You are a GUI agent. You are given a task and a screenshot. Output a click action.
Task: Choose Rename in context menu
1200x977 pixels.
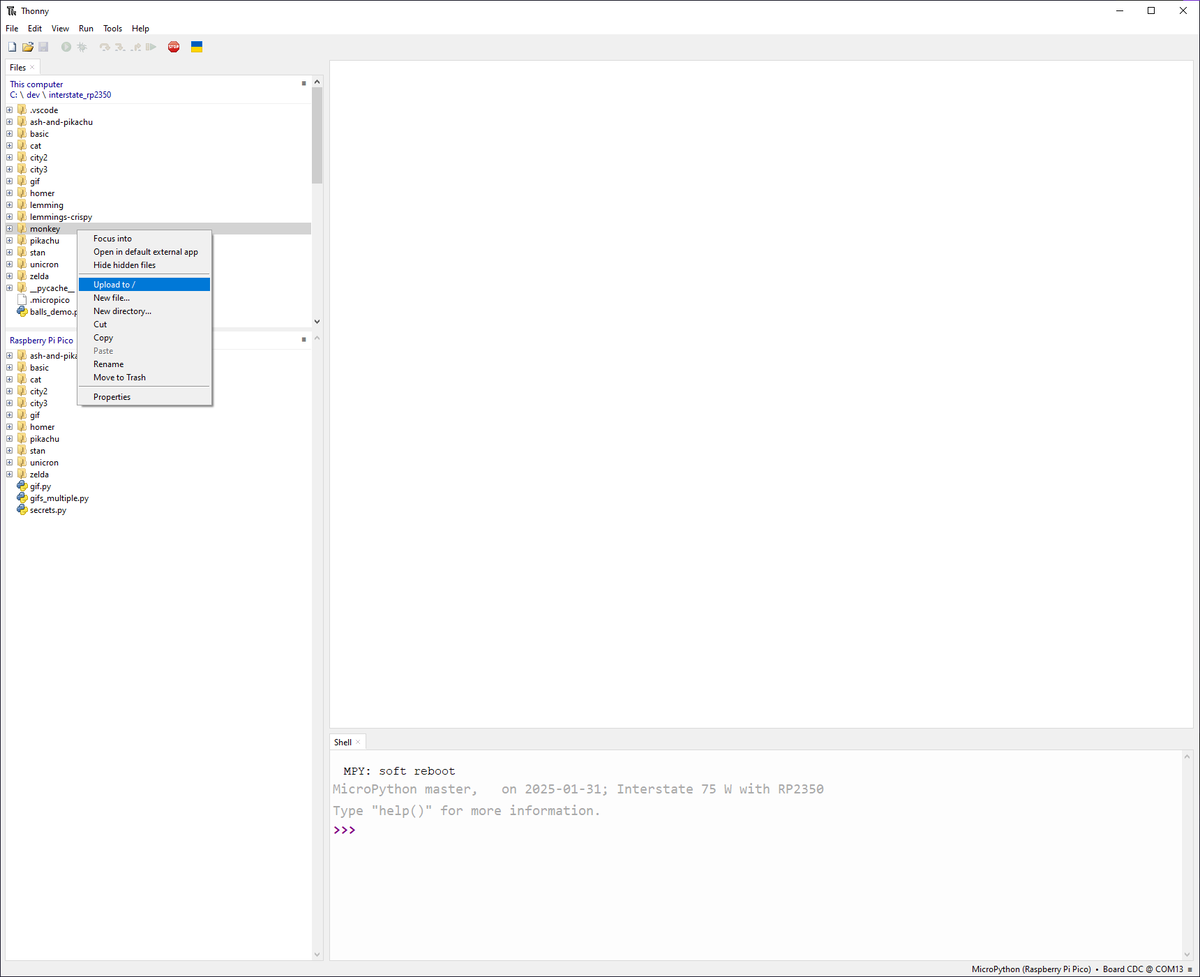tap(144, 364)
